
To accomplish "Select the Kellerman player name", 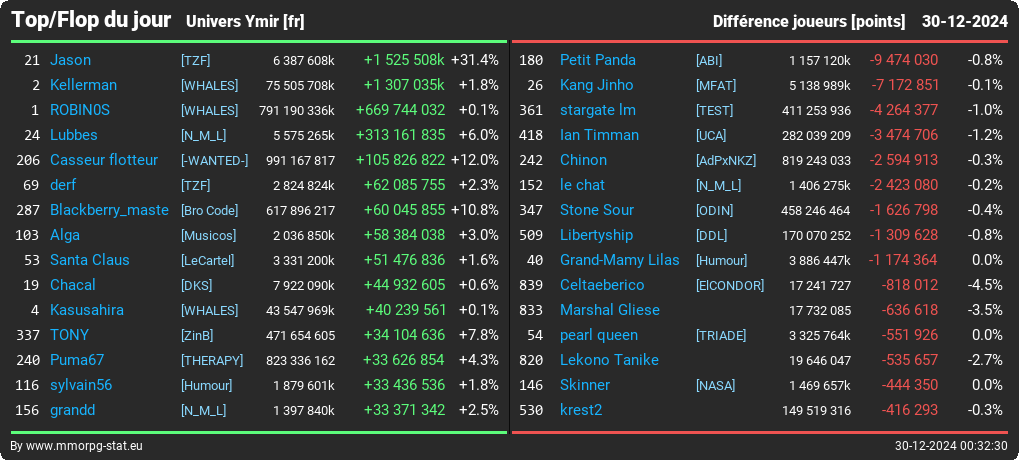I will click(x=83, y=85).
